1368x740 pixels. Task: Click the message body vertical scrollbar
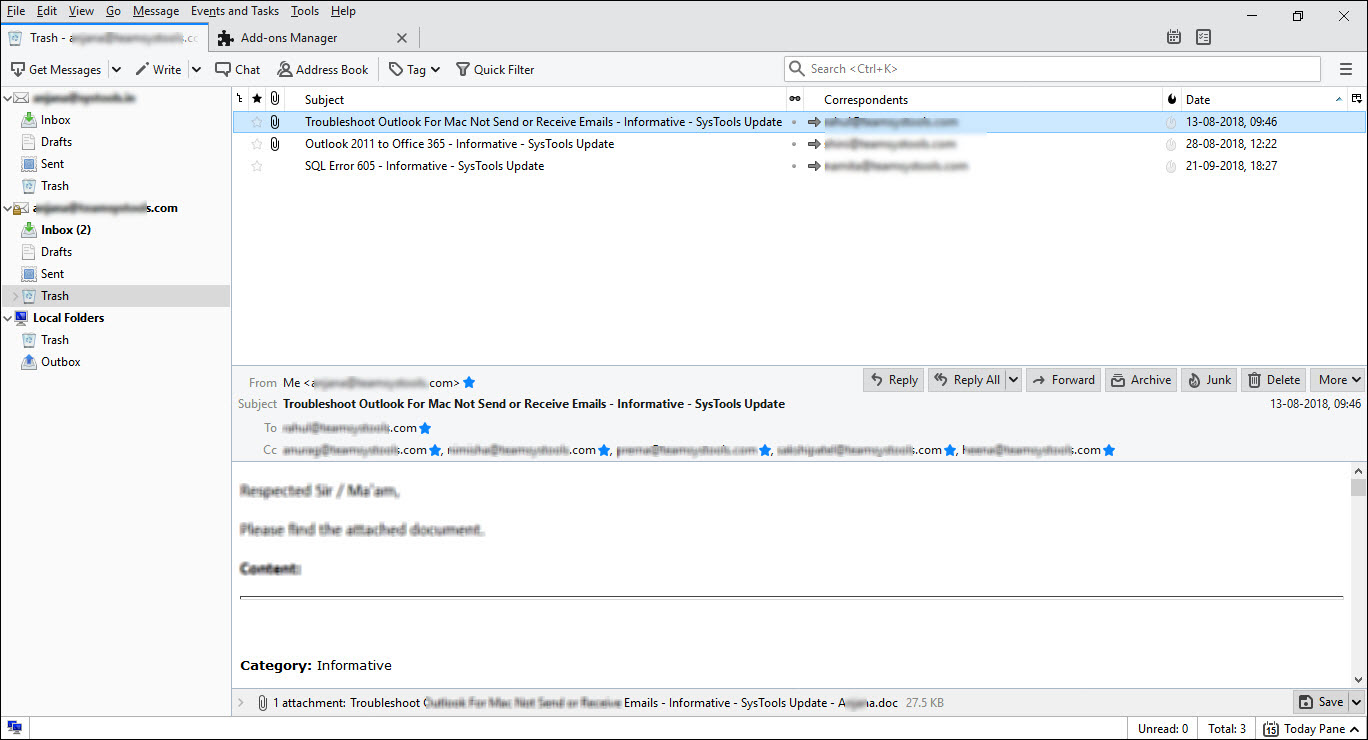(1358, 575)
